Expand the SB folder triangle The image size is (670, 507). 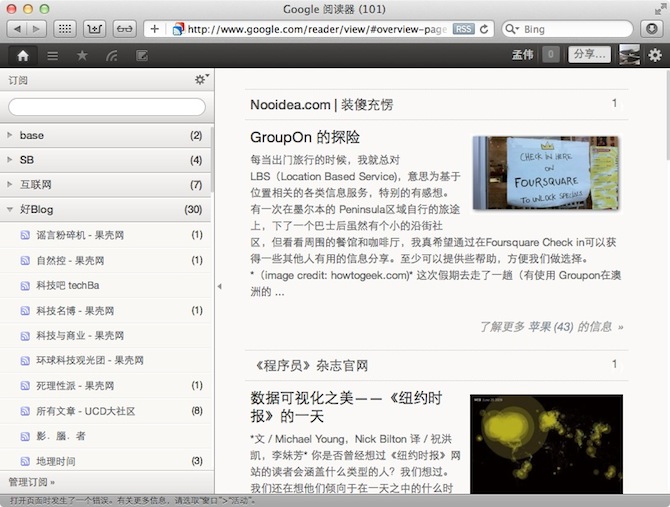pyautogui.click(x=10, y=160)
